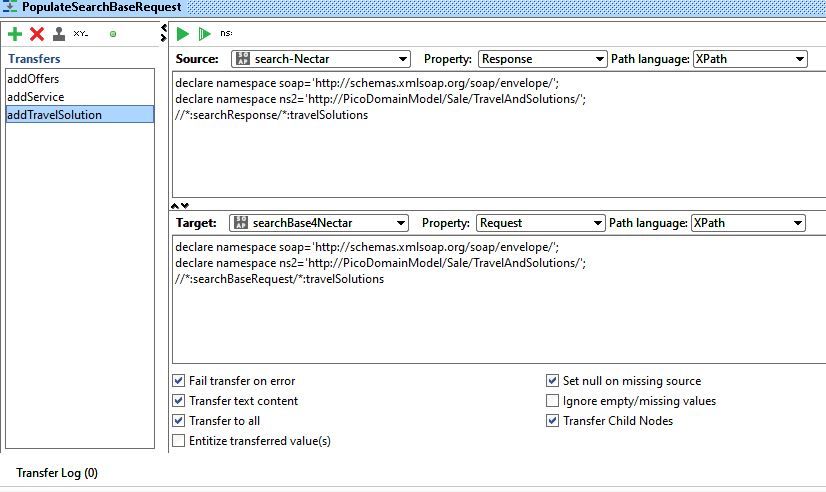Clone the selected transfer using stamp icon
This screenshot has height=492, width=826.
(59, 34)
